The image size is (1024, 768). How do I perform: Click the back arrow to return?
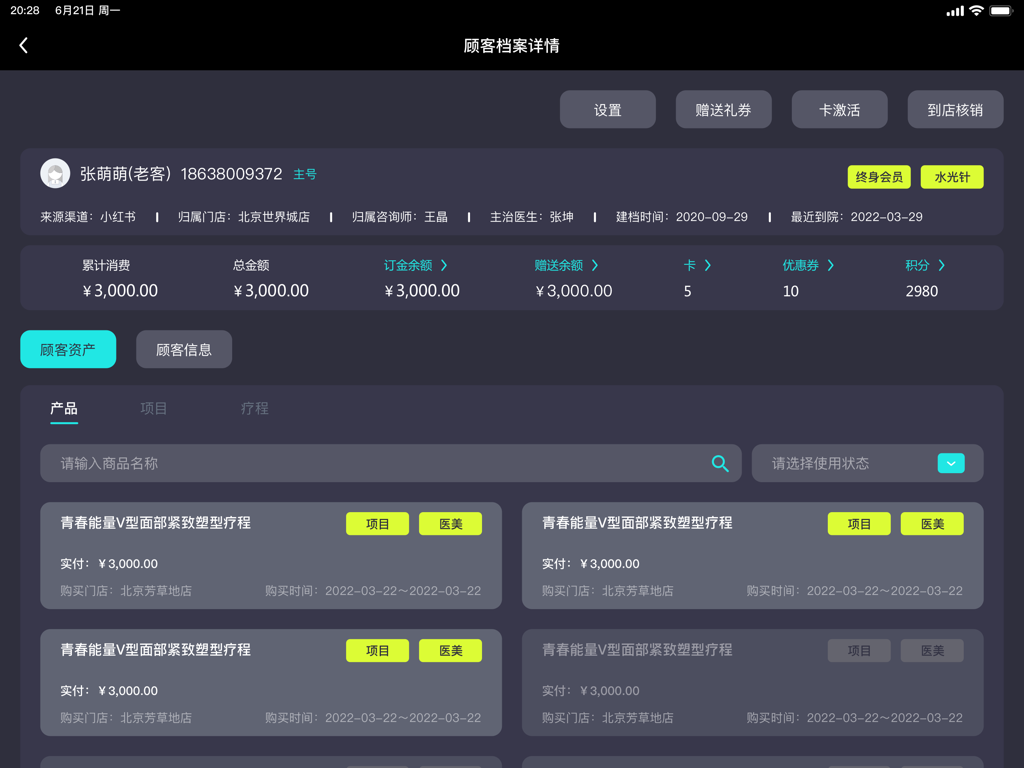pyautogui.click(x=22, y=44)
